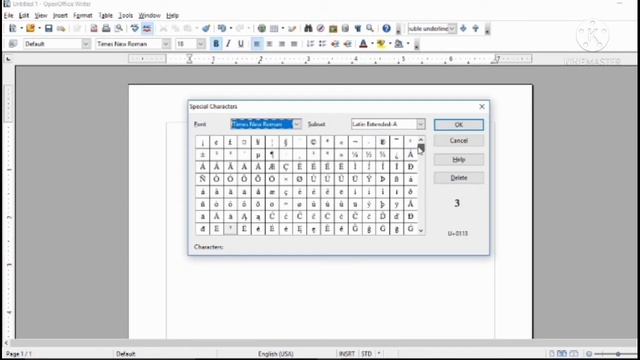
Task: Open the Undo history dropdown arrow
Action: pyautogui.click(x=231, y=29)
